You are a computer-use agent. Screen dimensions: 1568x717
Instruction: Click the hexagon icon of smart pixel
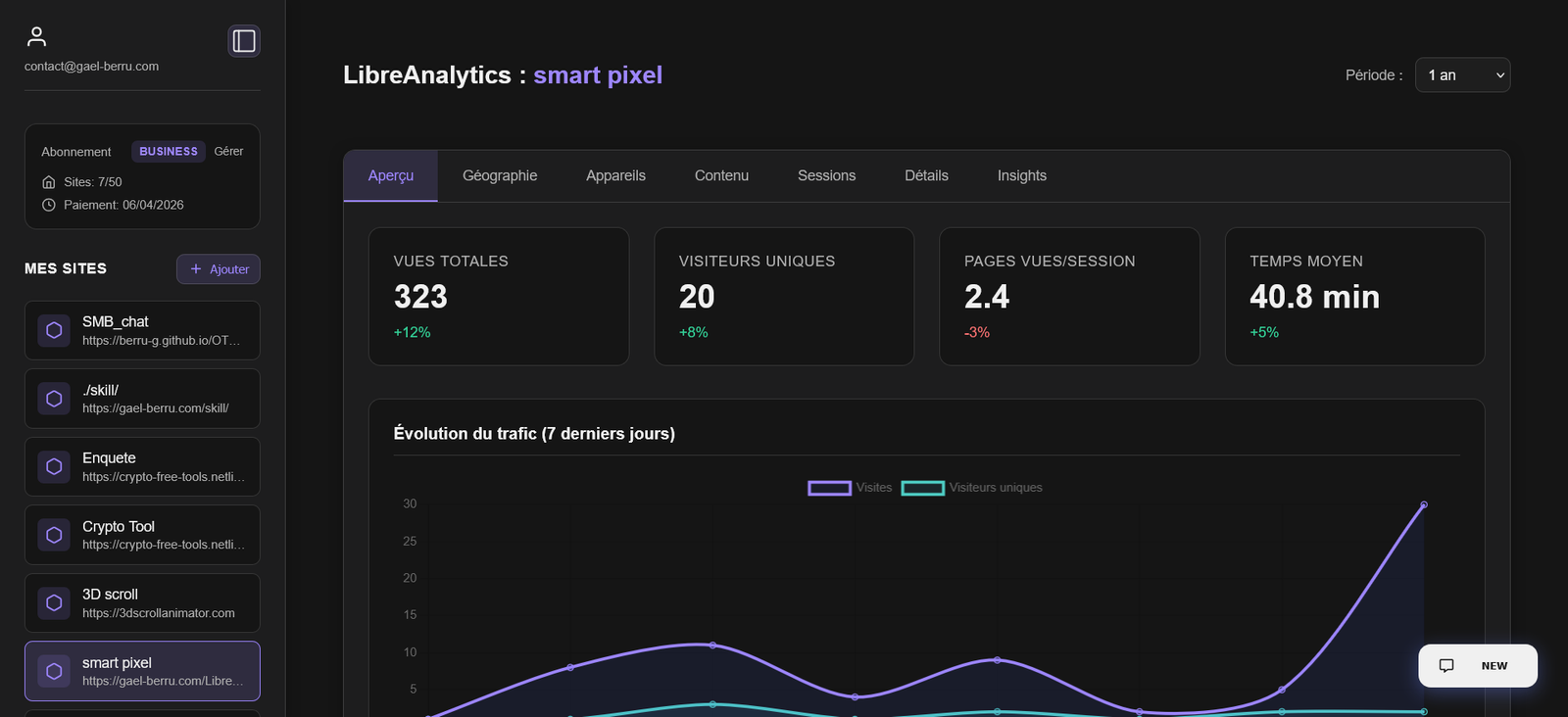(x=54, y=671)
